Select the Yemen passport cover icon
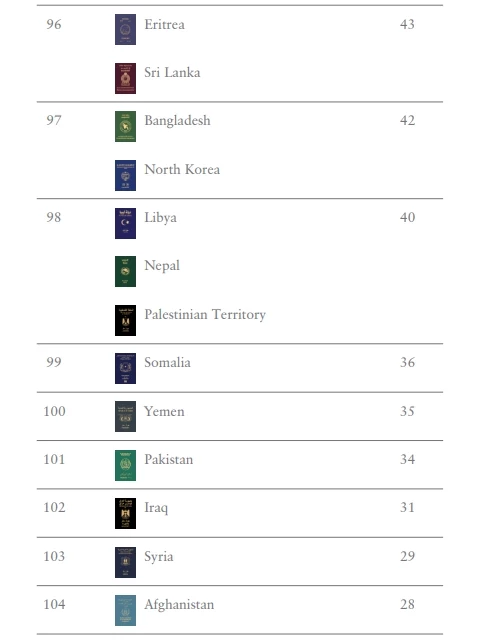The width and height of the screenshot is (500, 642). [125, 417]
